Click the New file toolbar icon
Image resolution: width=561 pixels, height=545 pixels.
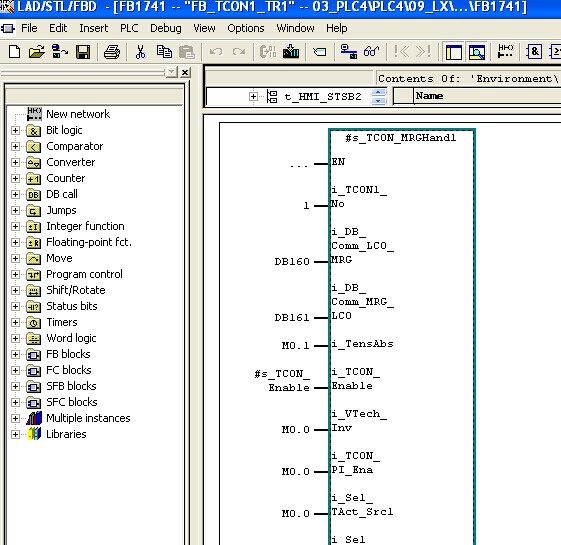pyautogui.click(x=14, y=52)
